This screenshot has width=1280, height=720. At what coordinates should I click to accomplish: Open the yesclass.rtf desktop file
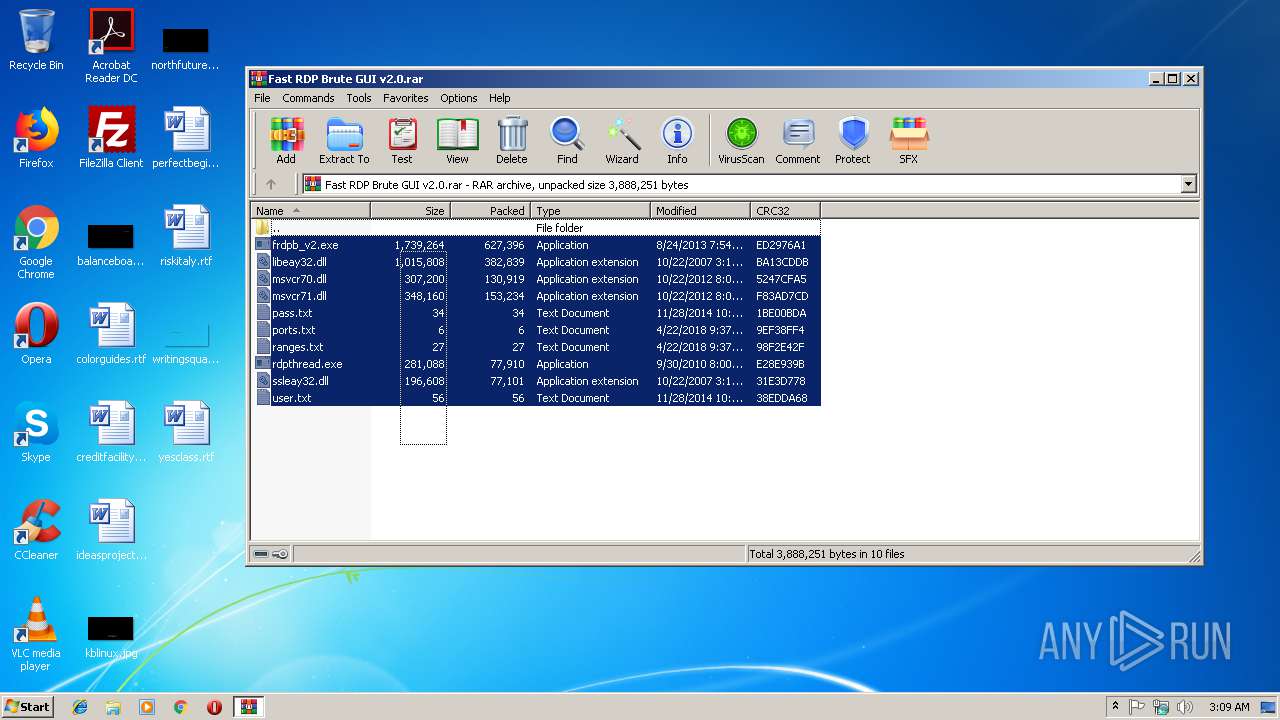pos(186,432)
